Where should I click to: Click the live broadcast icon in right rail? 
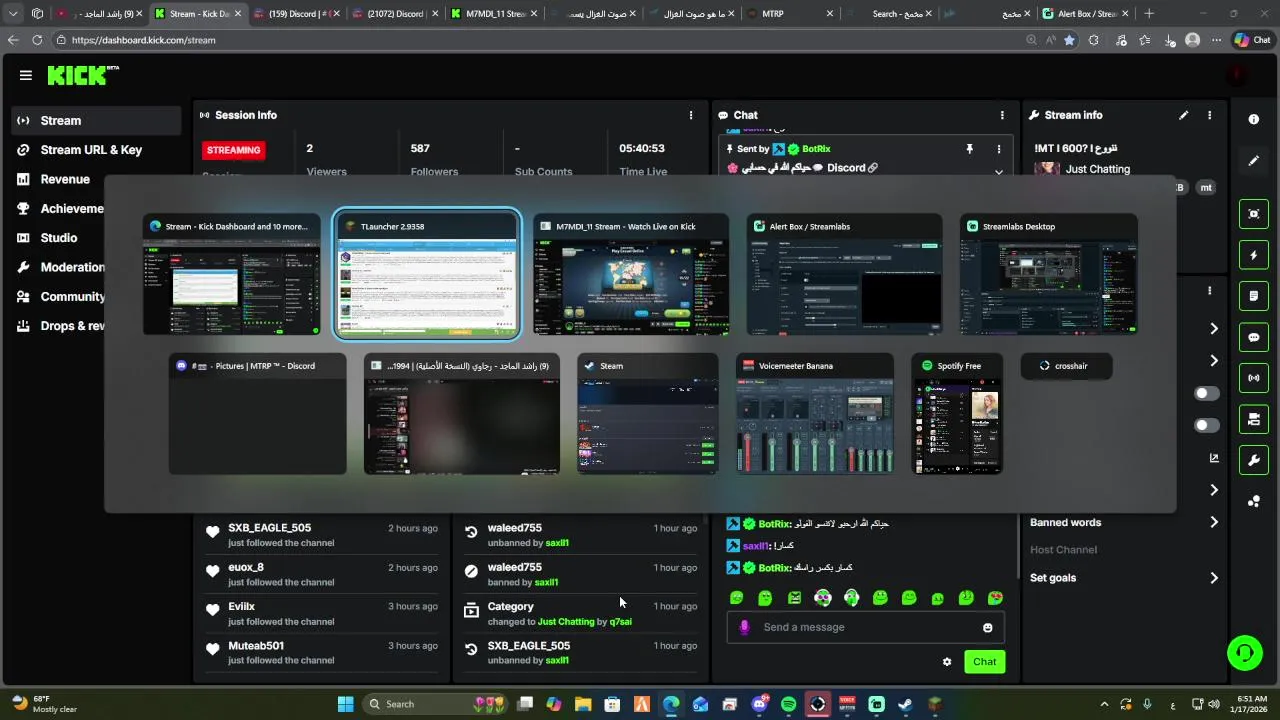(x=1254, y=378)
